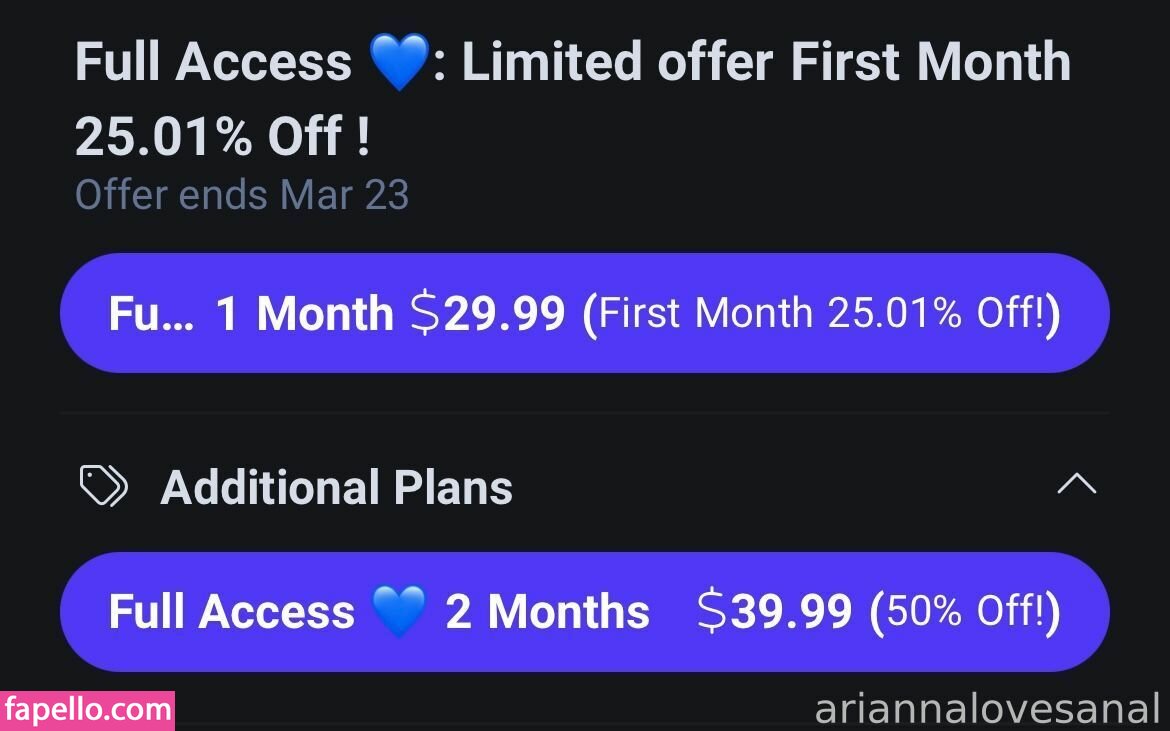Click the $29.99 price on the 1 Month button
The width and height of the screenshot is (1170, 731).
(x=488, y=314)
